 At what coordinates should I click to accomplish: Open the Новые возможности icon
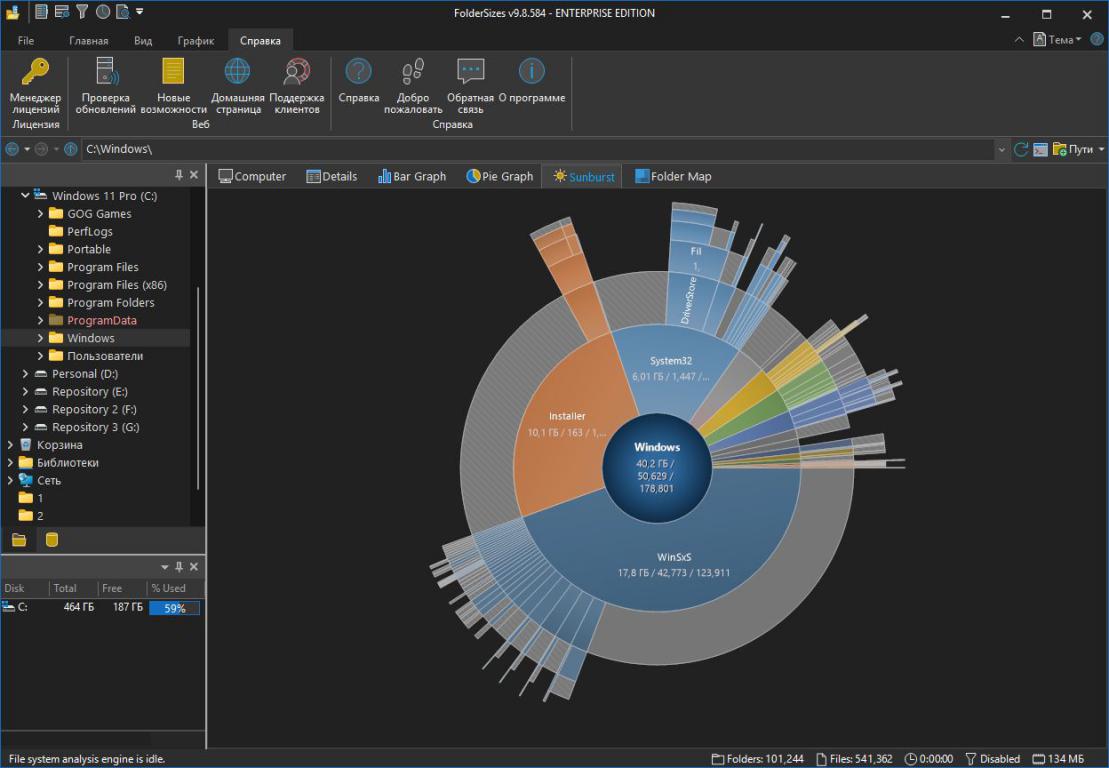173,73
